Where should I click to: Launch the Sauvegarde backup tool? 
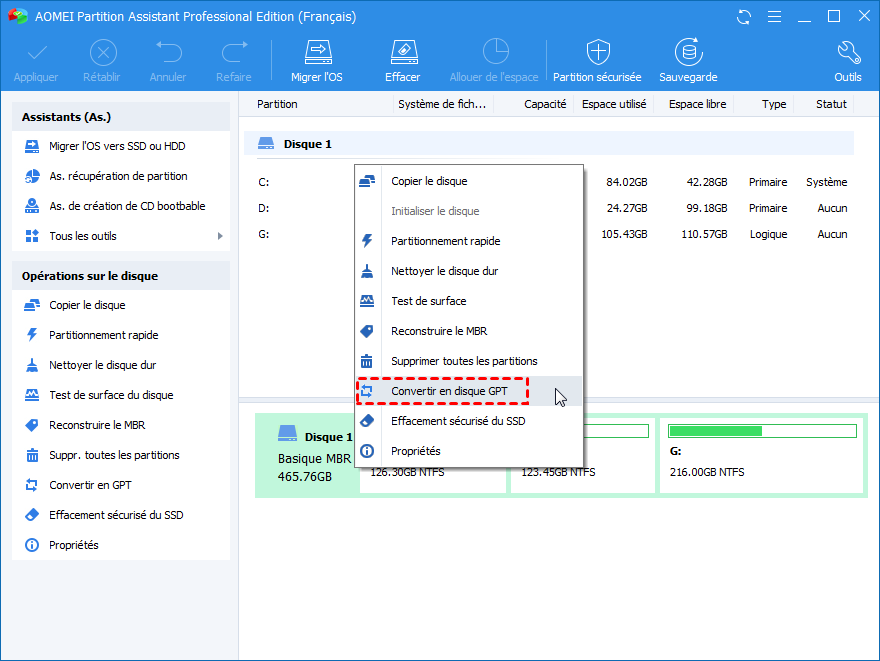[688, 61]
